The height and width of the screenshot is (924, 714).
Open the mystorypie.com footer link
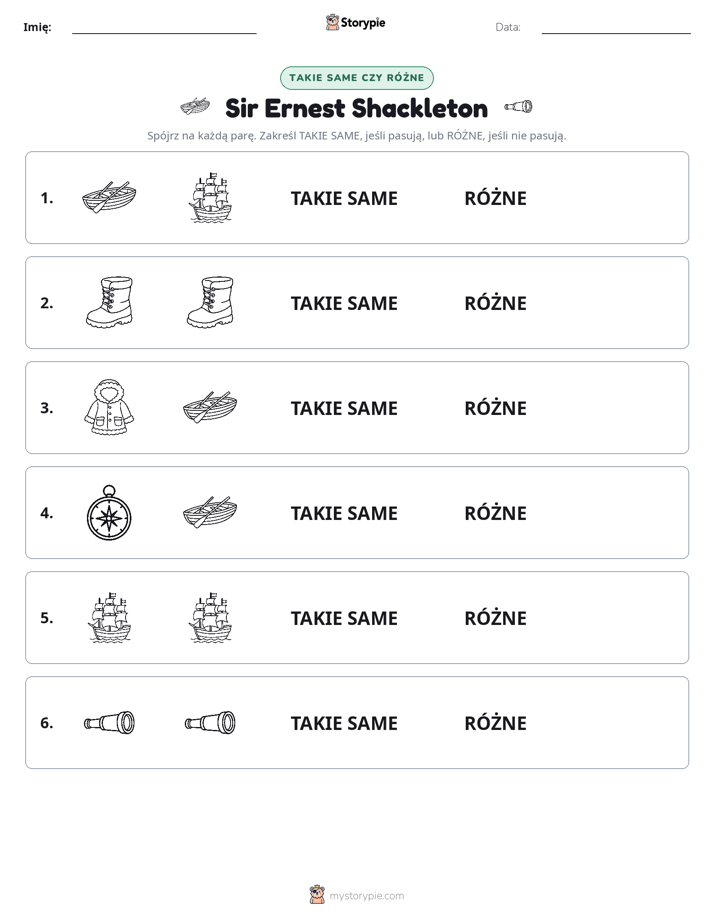tap(366, 896)
